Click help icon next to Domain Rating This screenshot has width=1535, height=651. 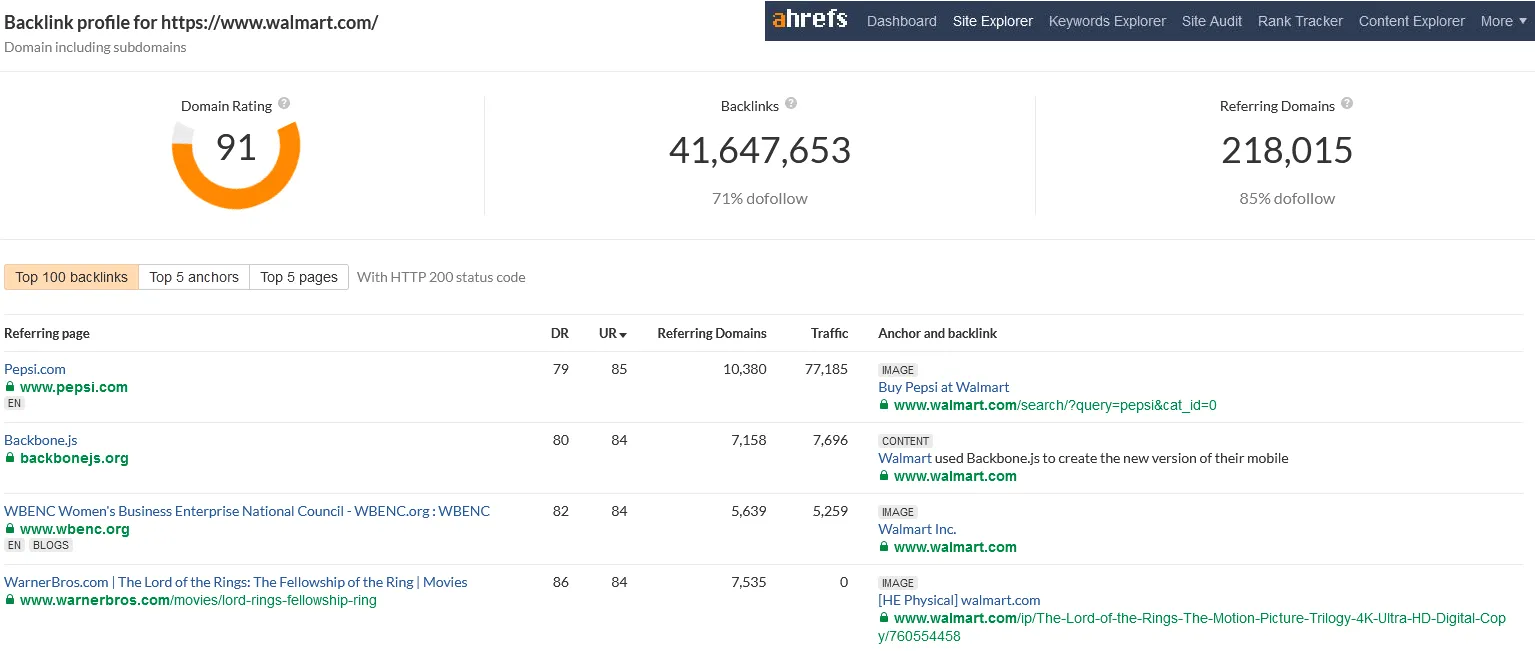[x=284, y=104]
